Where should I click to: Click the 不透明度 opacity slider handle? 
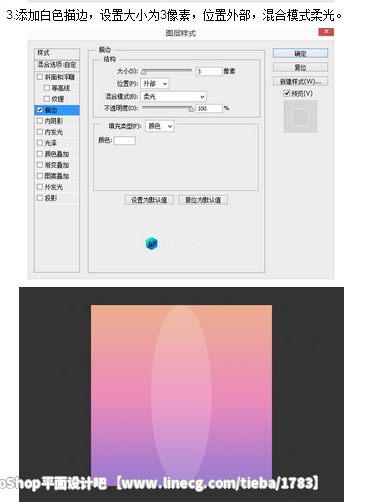(191, 109)
